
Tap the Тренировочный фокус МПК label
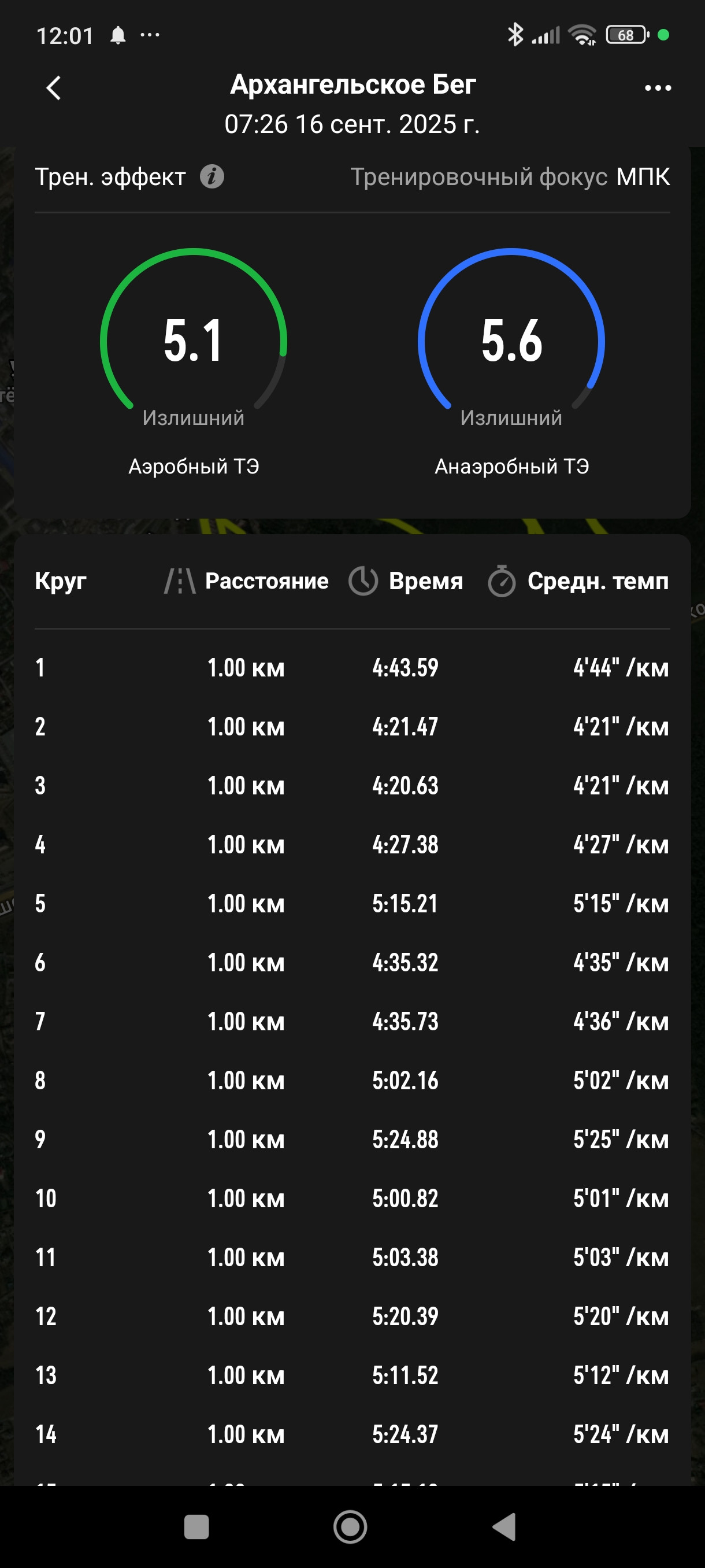[x=510, y=177]
